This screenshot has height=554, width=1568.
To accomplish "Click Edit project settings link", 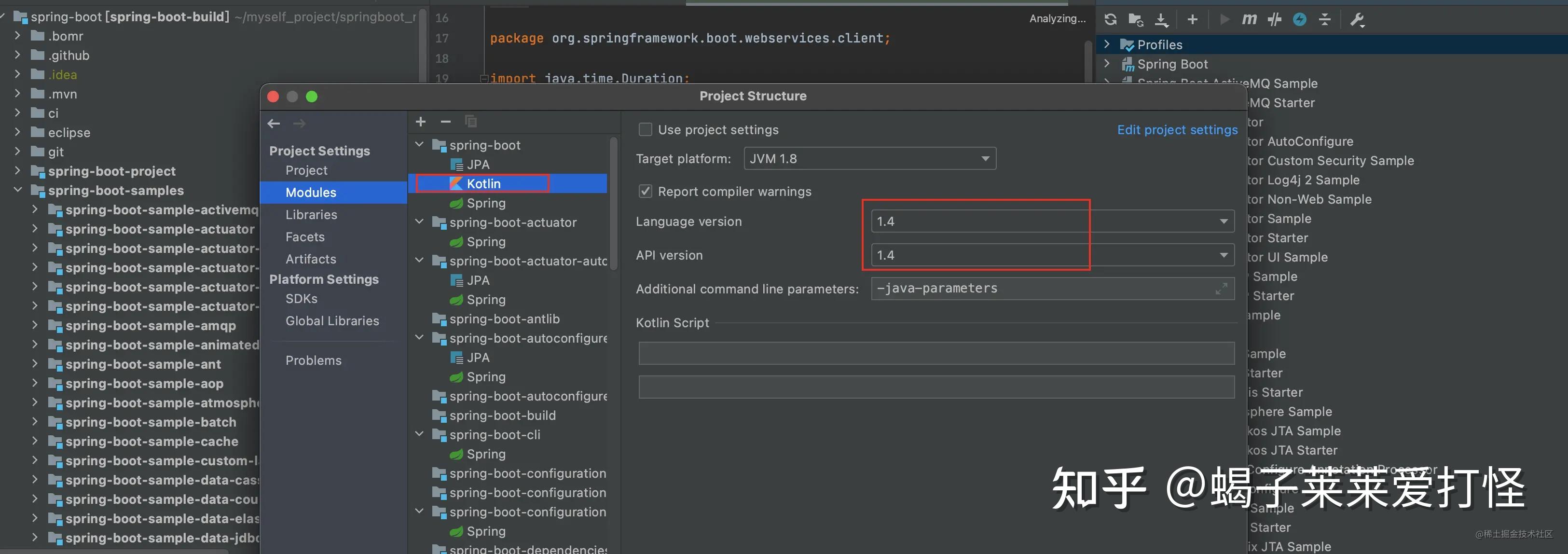I will (x=1177, y=130).
